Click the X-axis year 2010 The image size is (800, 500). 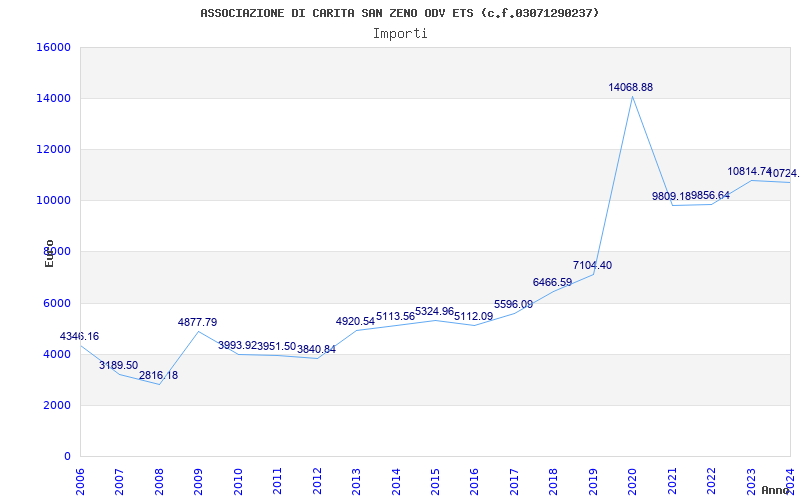(x=238, y=480)
